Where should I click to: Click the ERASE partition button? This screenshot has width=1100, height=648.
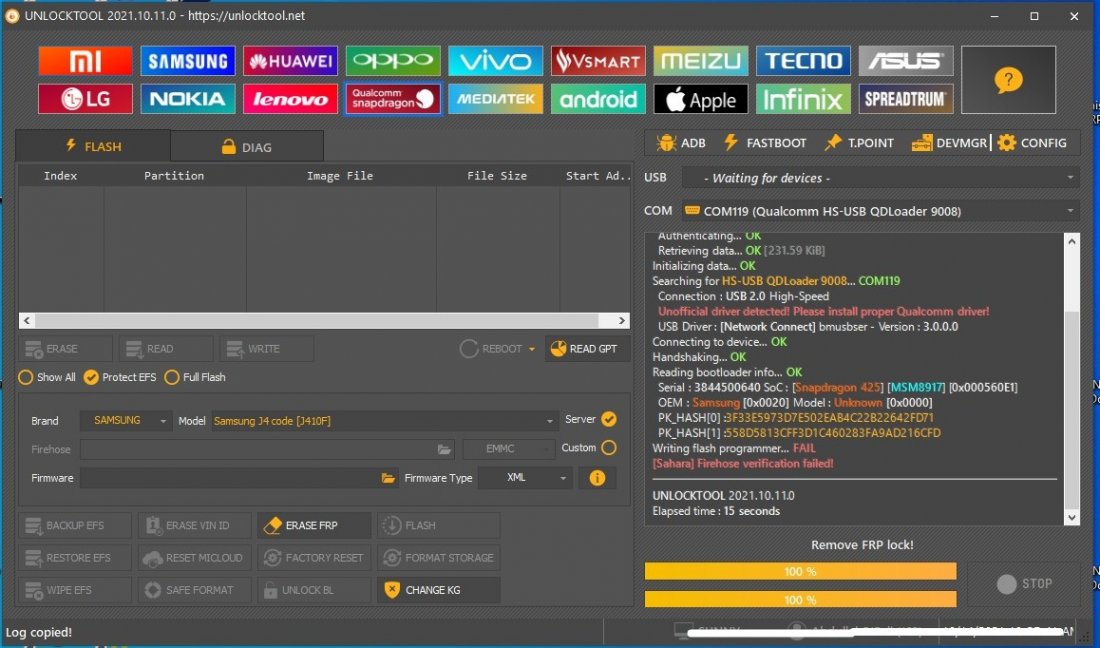point(65,349)
